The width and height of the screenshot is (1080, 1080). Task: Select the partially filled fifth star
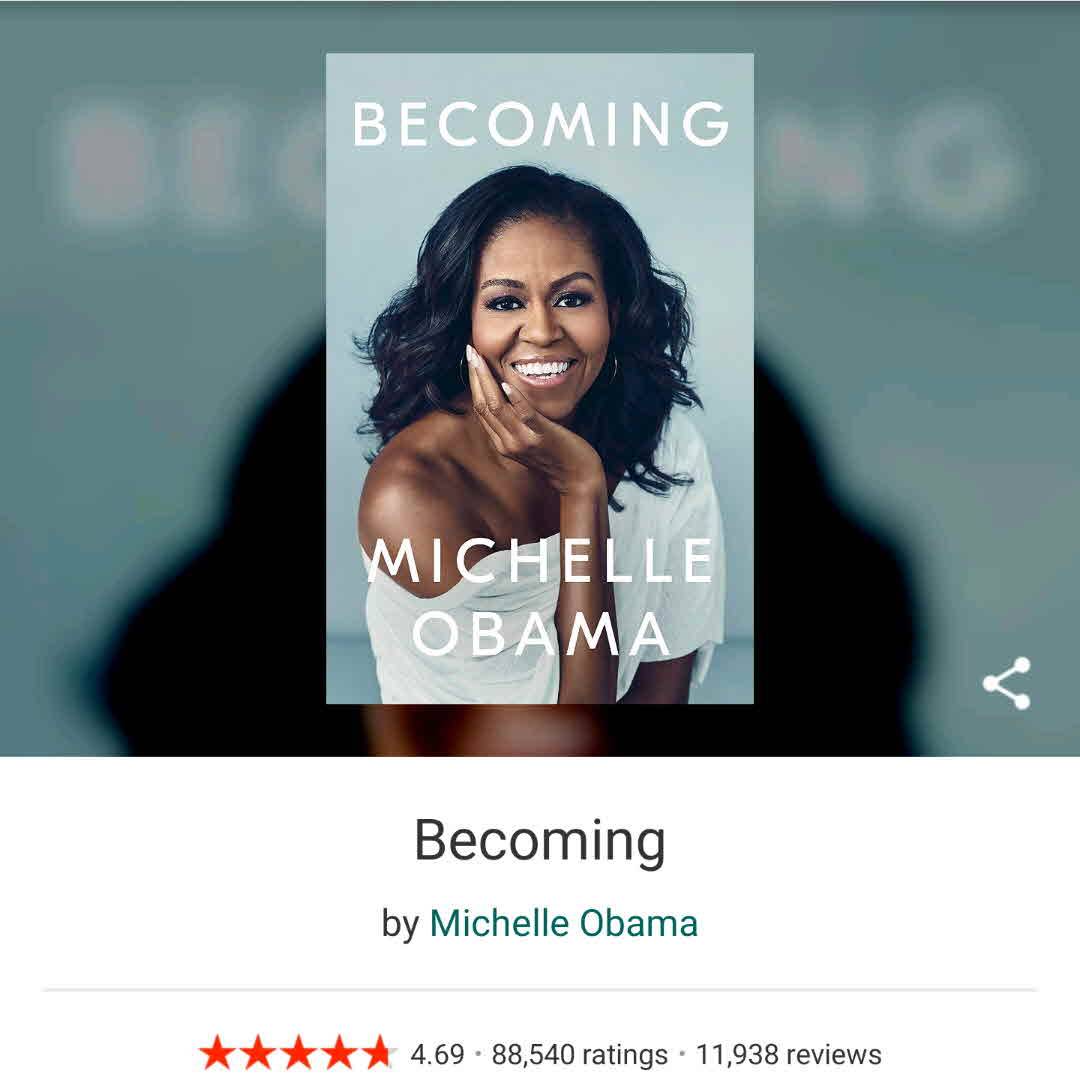[x=379, y=1054]
